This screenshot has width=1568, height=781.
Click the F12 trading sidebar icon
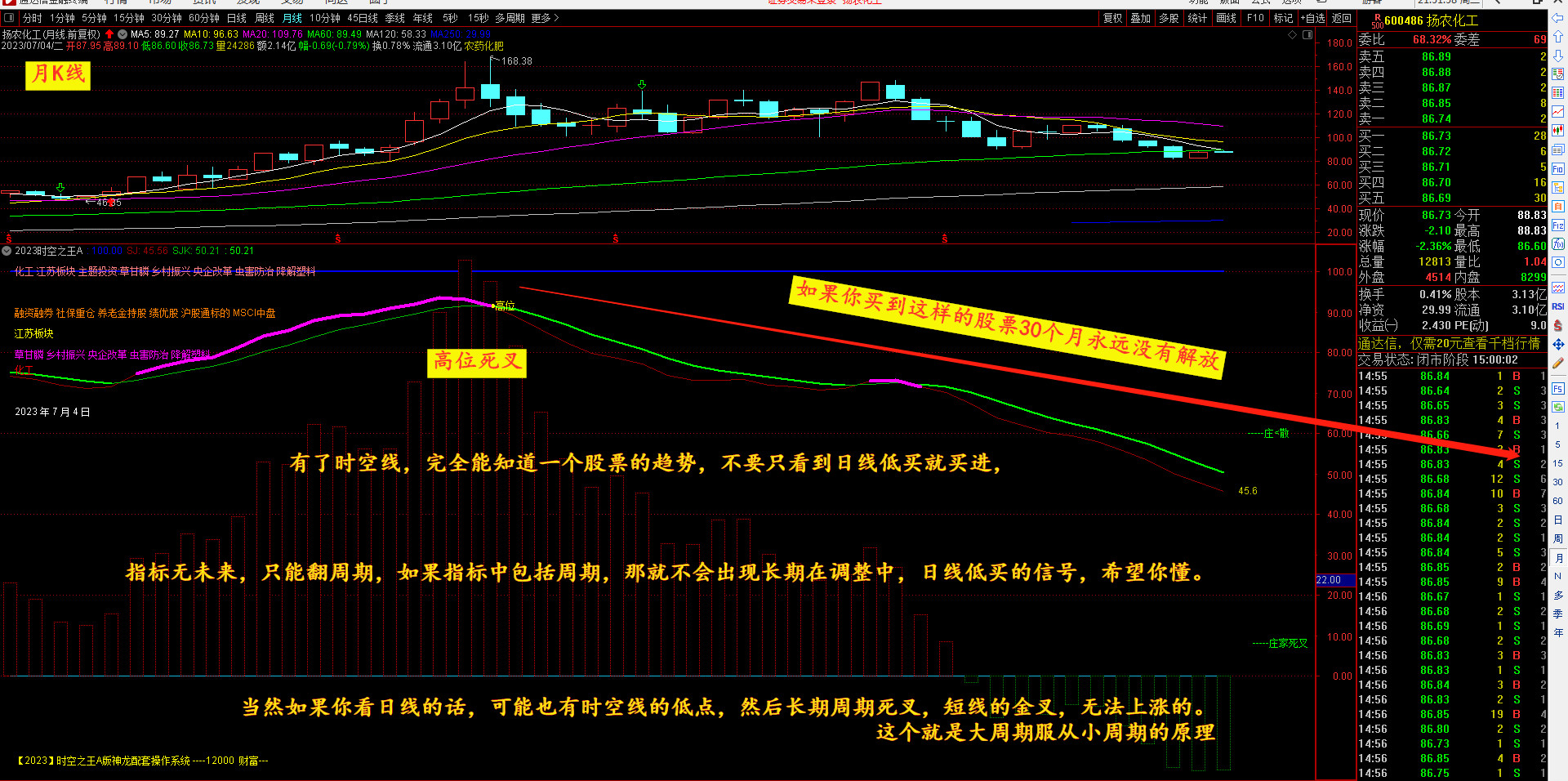pyautogui.click(x=1558, y=225)
